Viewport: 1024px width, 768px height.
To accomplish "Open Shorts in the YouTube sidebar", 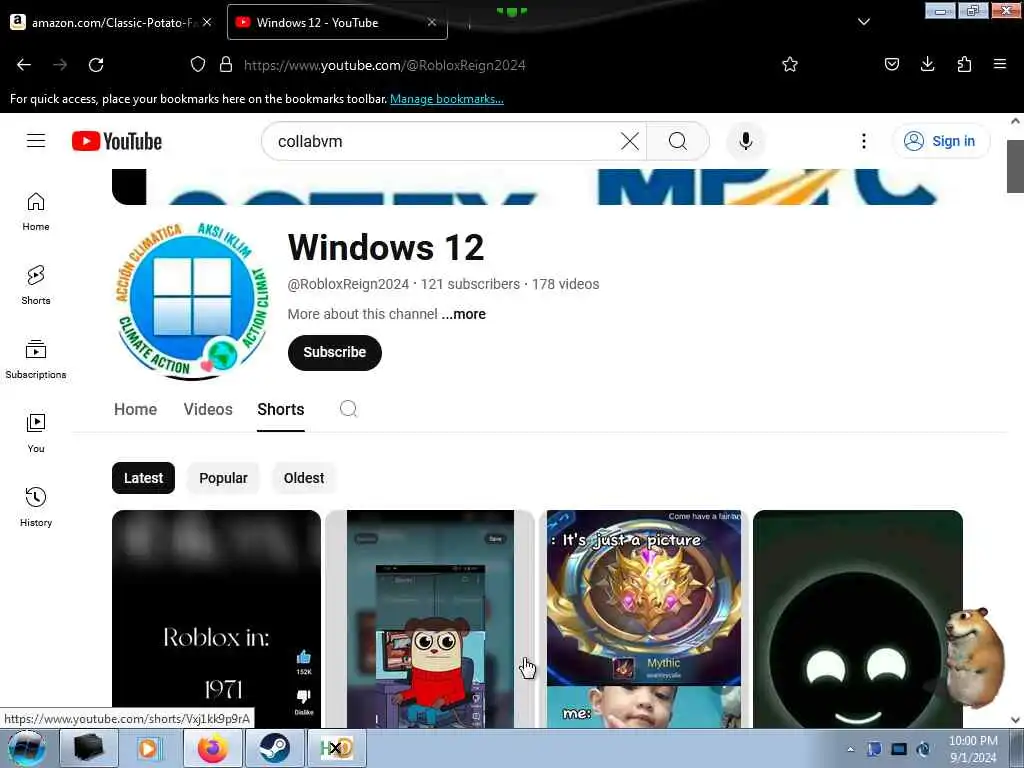I will pos(36,285).
